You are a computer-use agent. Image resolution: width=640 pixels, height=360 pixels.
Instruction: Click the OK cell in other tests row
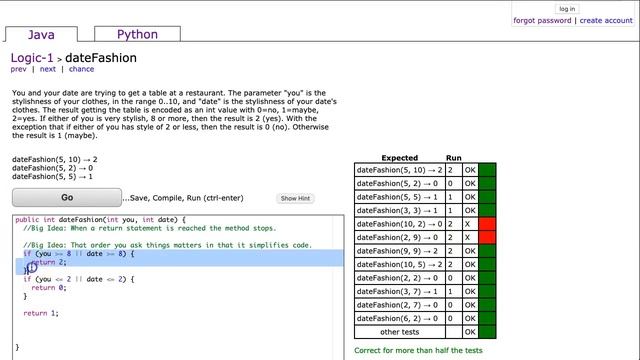470,332
